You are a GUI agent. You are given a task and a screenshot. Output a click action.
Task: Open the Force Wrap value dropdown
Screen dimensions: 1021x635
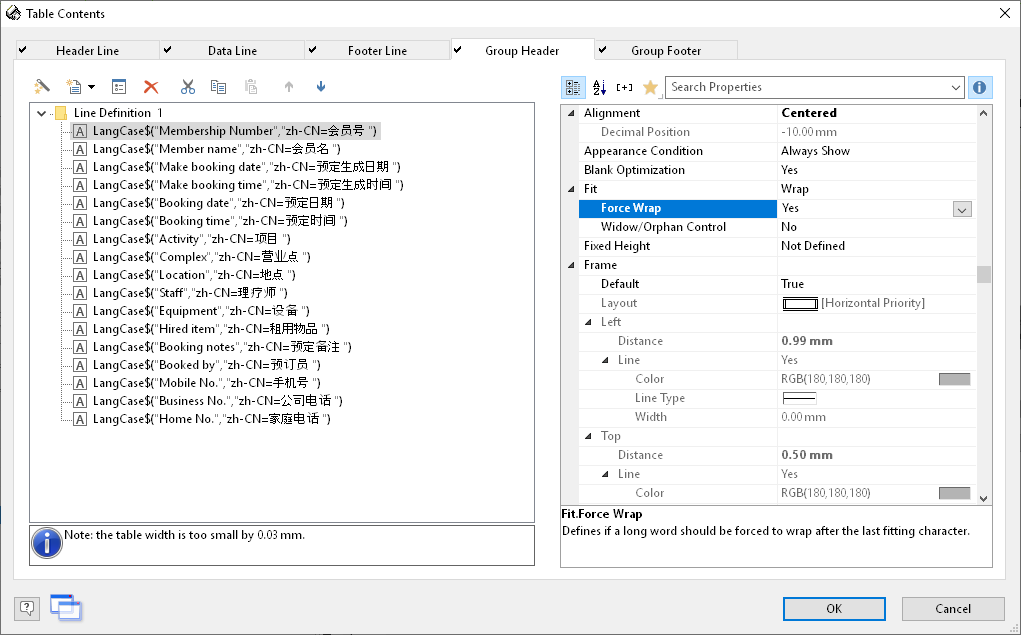pos(962,209)
